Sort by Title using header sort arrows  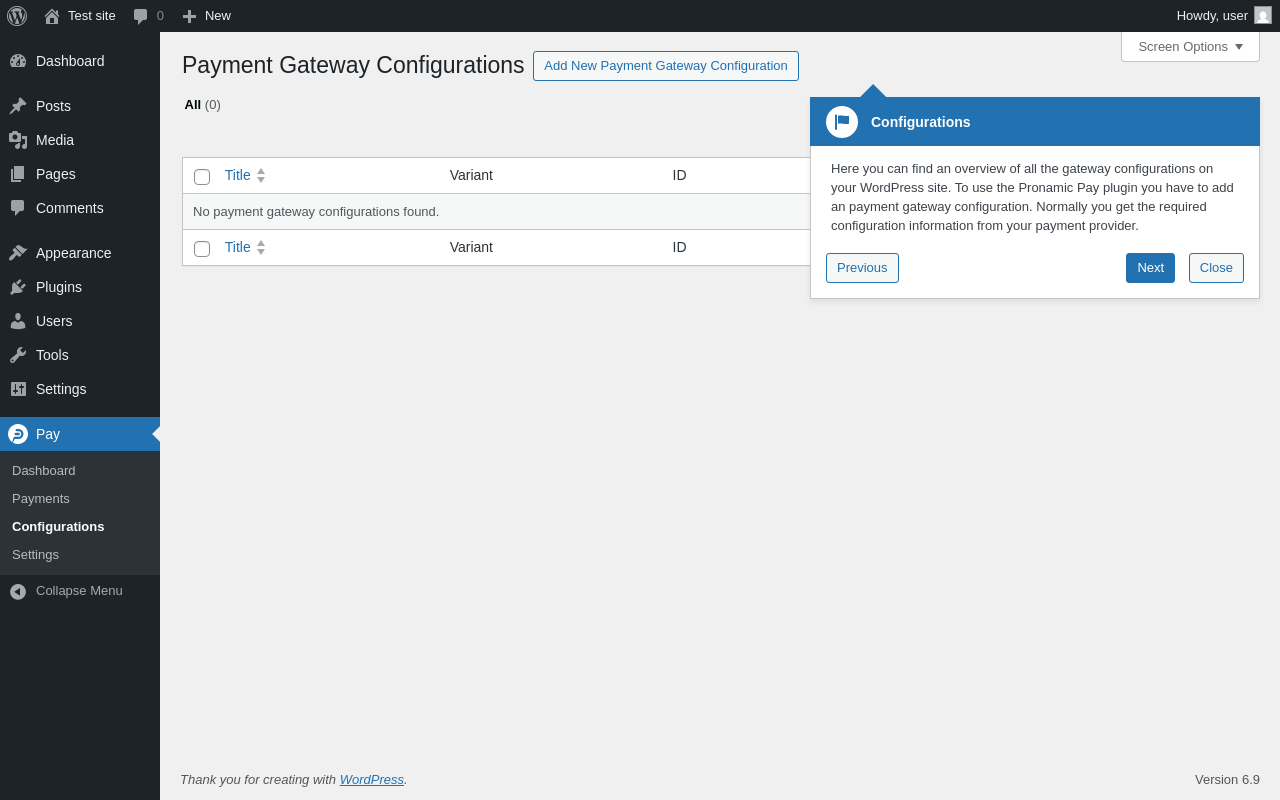(261, 175)
